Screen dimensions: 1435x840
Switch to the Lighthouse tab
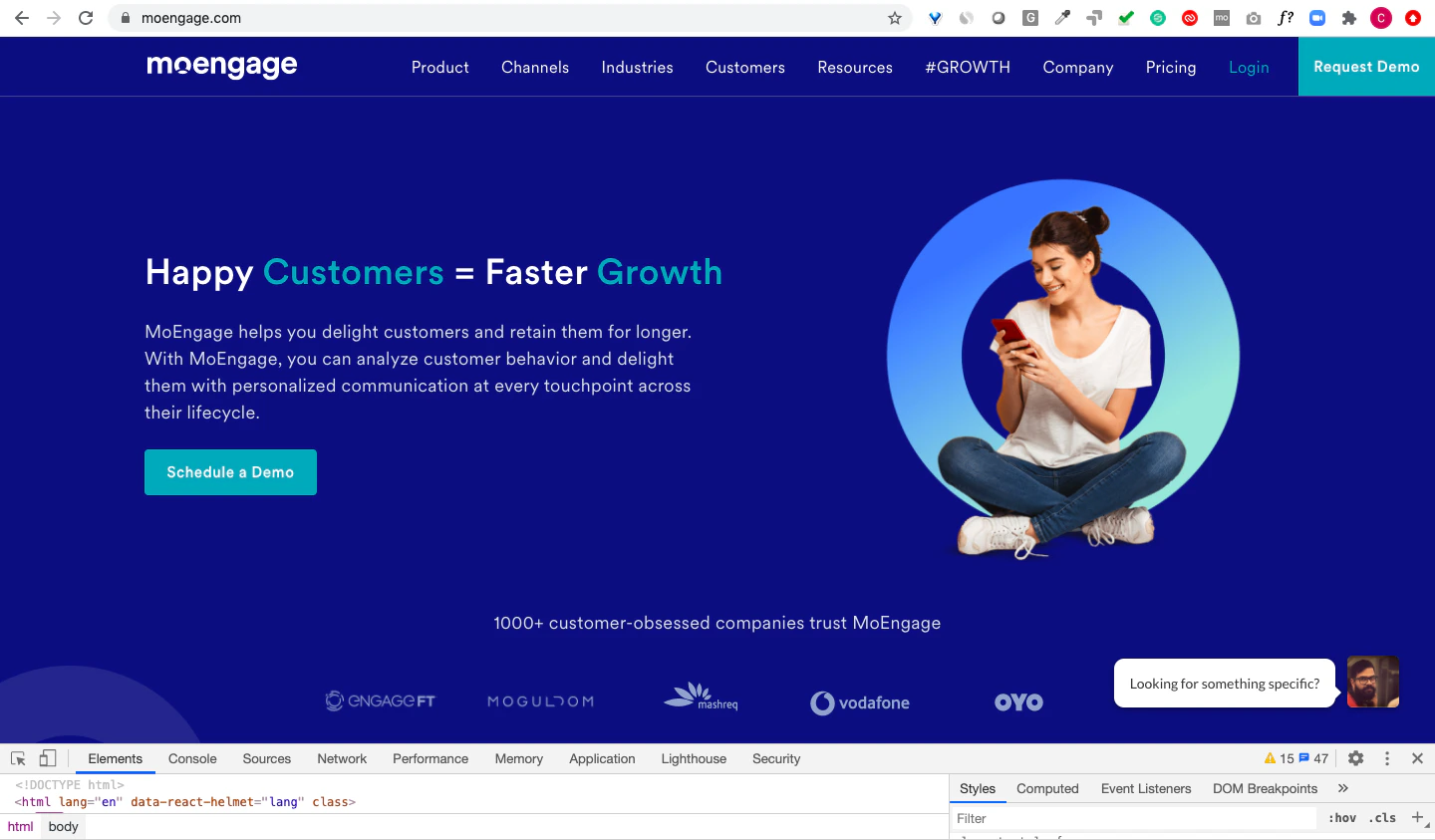coord(694,758)
